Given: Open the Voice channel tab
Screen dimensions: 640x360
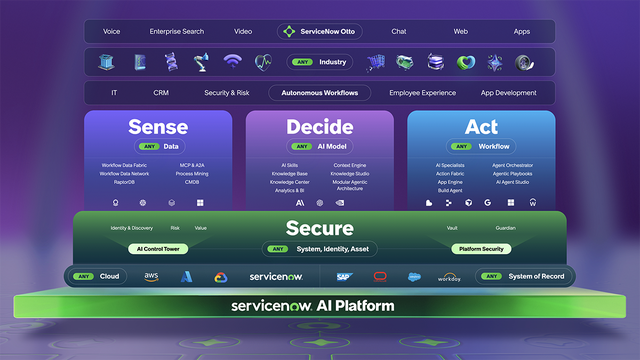Looking at the screenshot, I should 111,31.
